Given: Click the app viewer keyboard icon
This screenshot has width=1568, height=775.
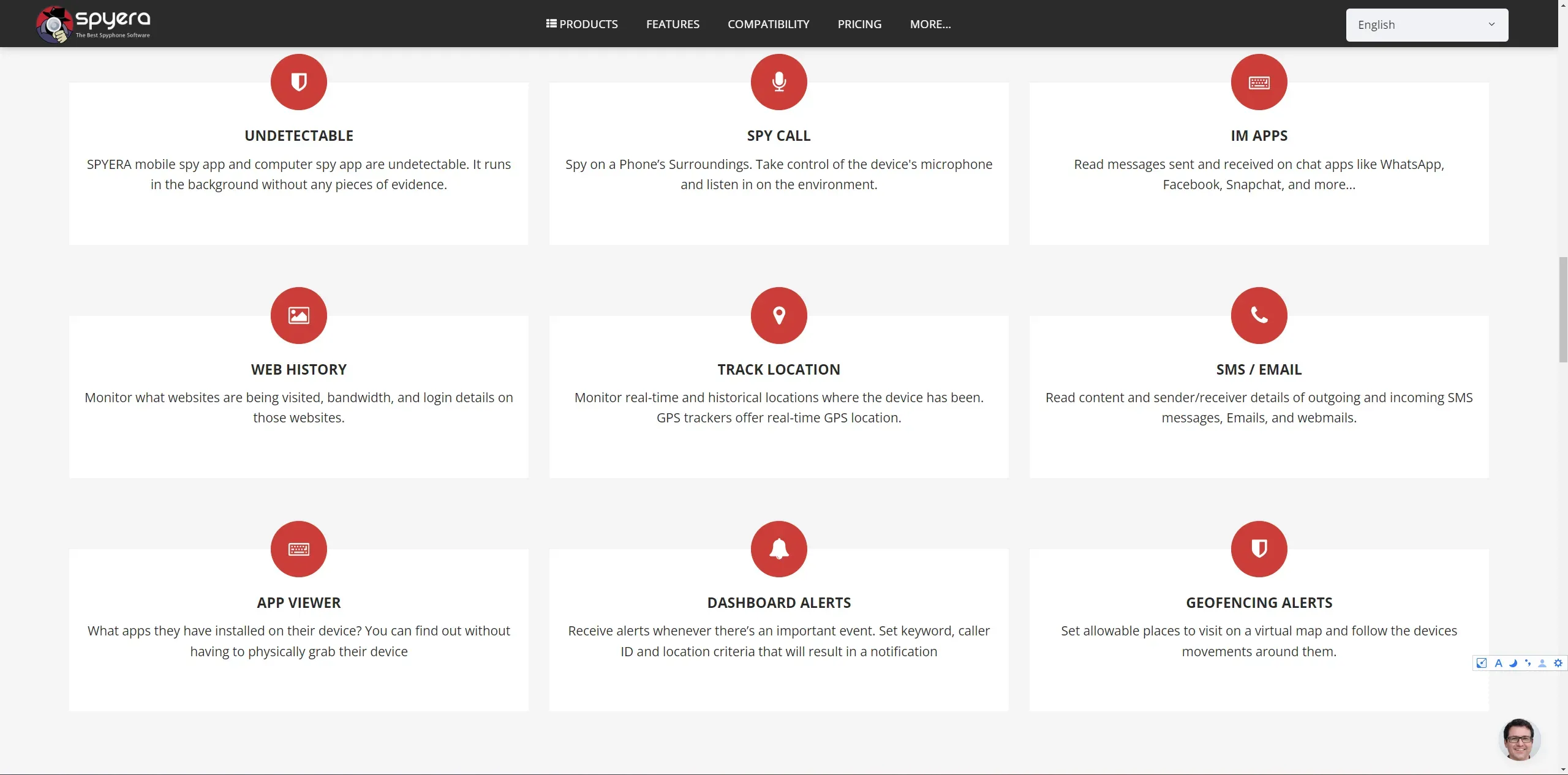Looking at the screenshot, I should point(299,549).
